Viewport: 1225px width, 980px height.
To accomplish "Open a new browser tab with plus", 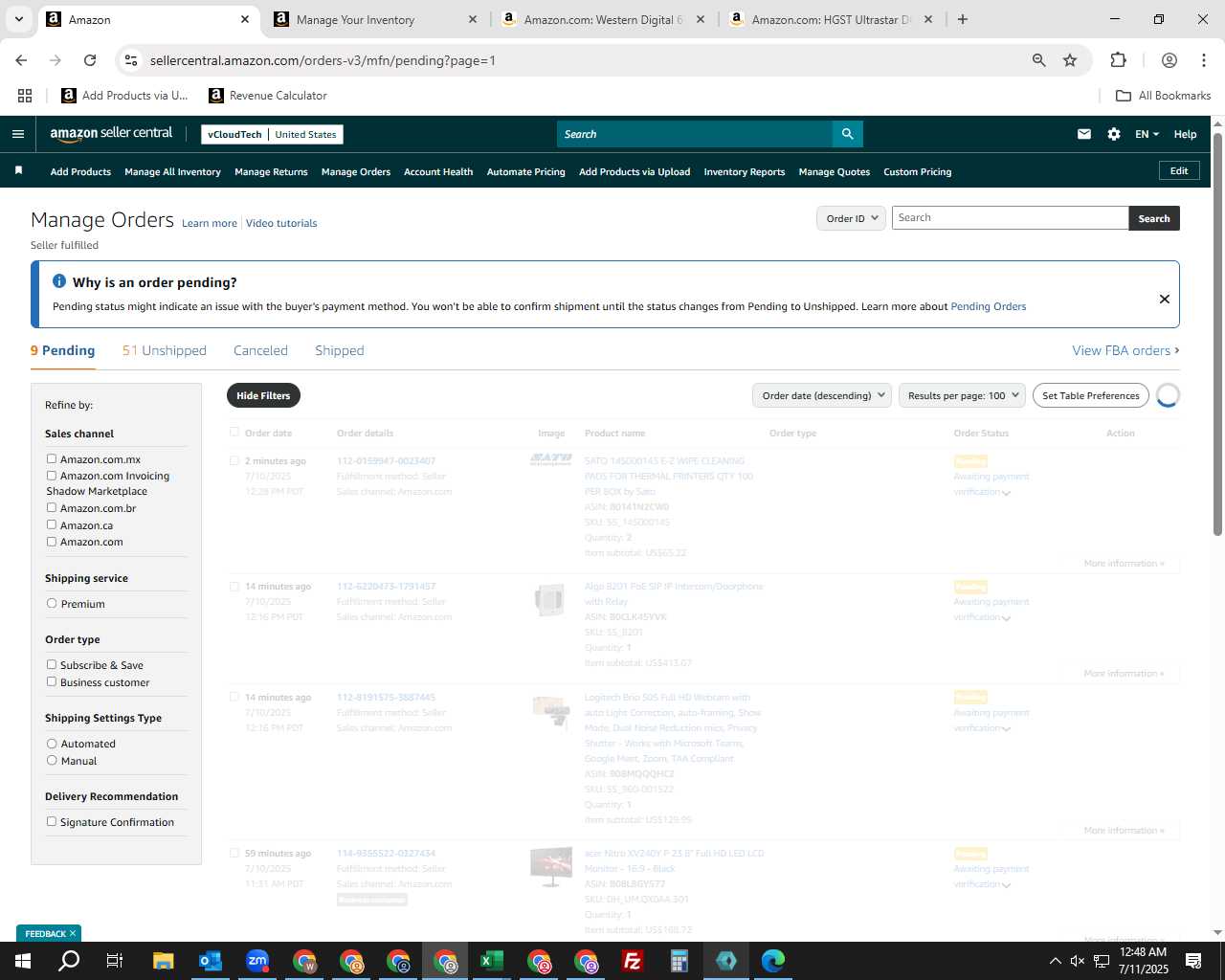I will point(963,19).
